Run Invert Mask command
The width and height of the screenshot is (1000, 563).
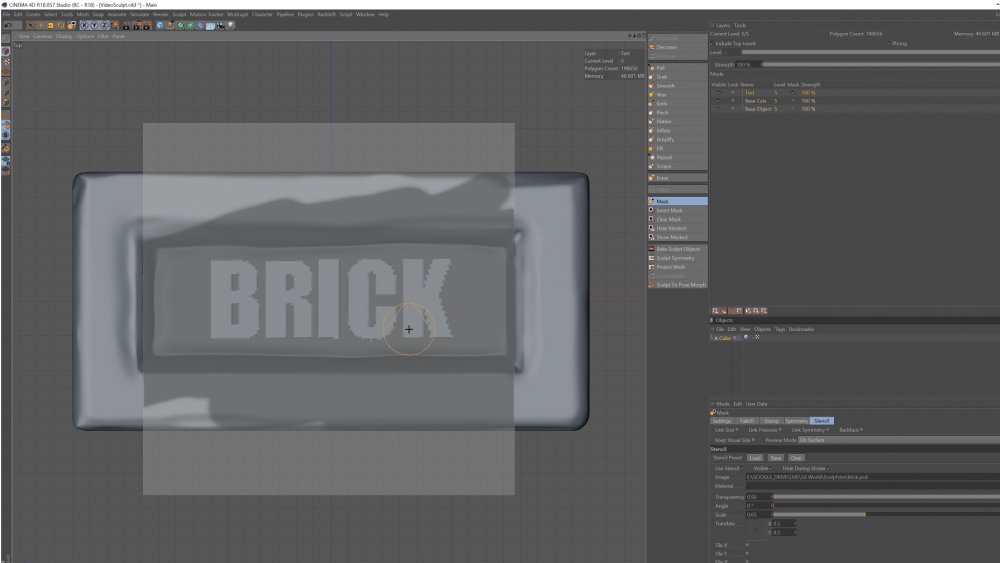point(677,210)
